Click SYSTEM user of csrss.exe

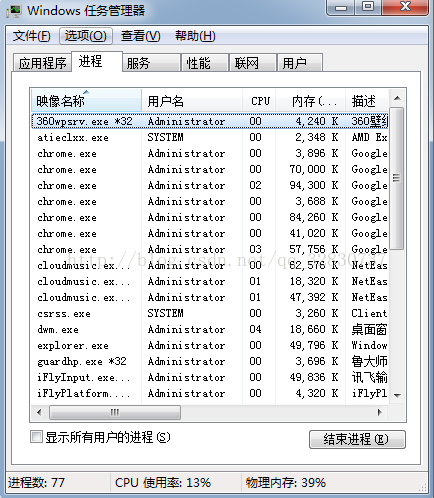pos(165,313)
